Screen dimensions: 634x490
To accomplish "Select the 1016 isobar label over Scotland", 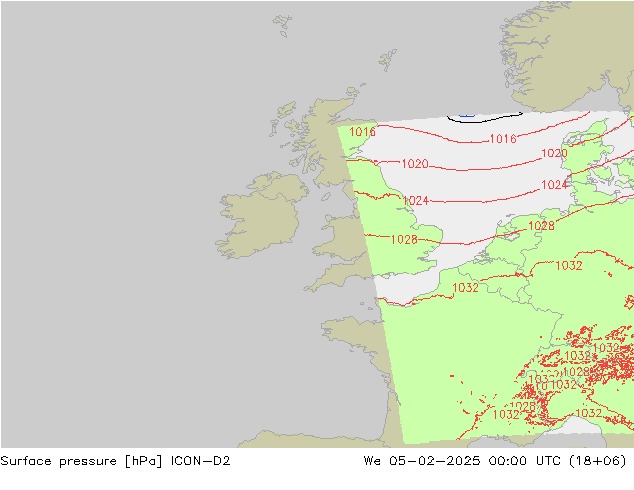I will click(362, 132).
